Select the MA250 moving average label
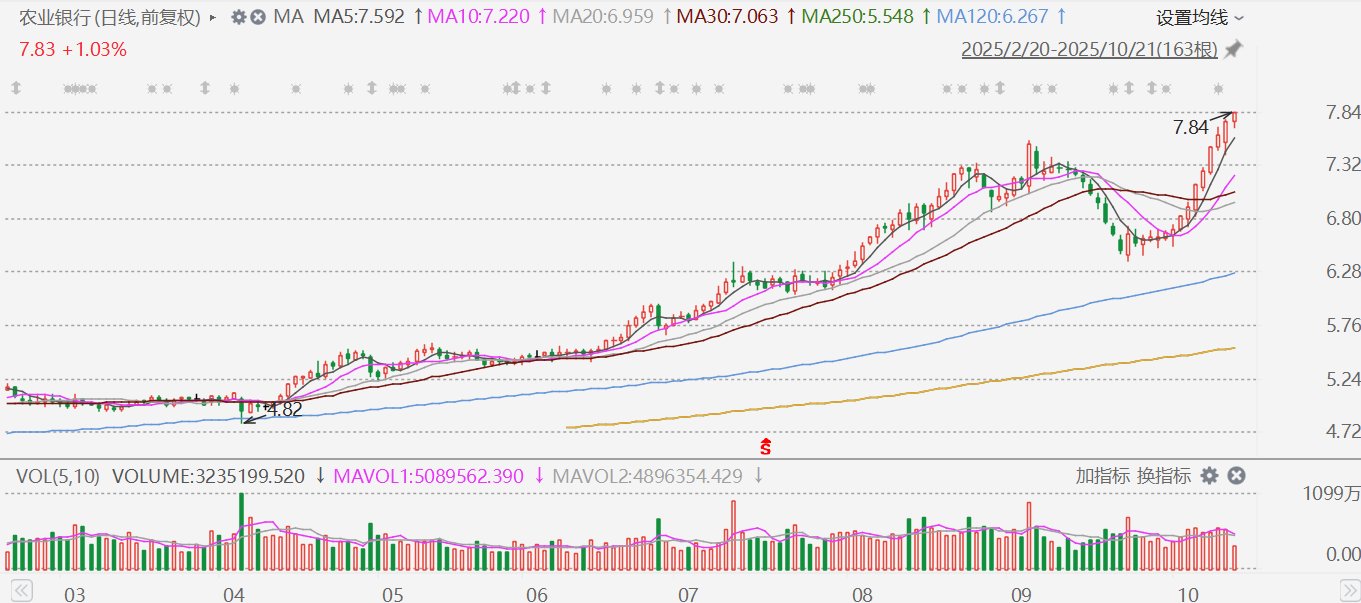1361x603 pixels. click(858, 17)
